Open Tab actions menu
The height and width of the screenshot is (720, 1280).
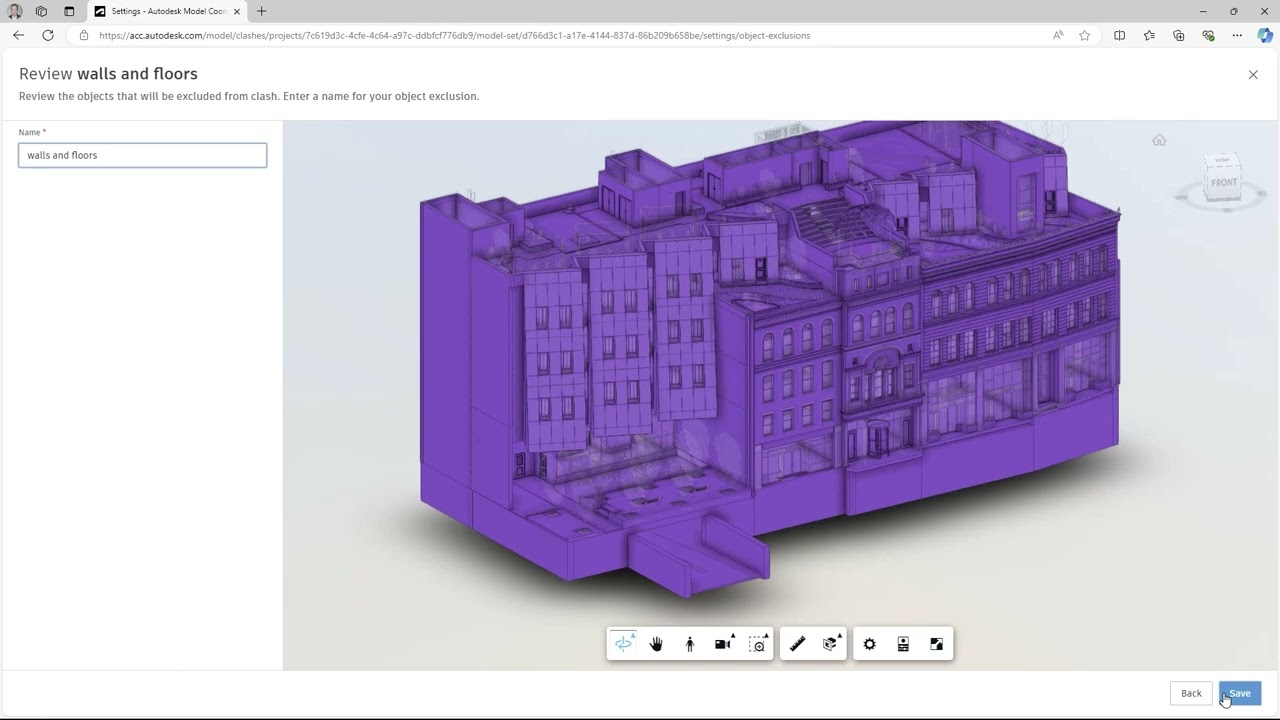pyautogui.click(x=69, y=11)
